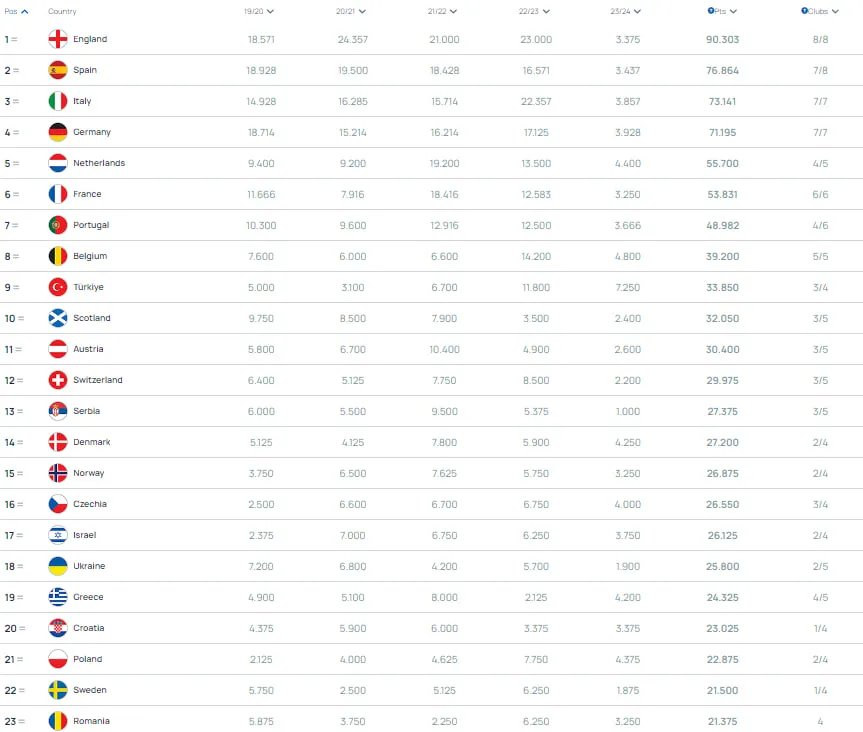Click the Spain flag icon
Screen dimensions: 863x732
(x=58, y=70)
